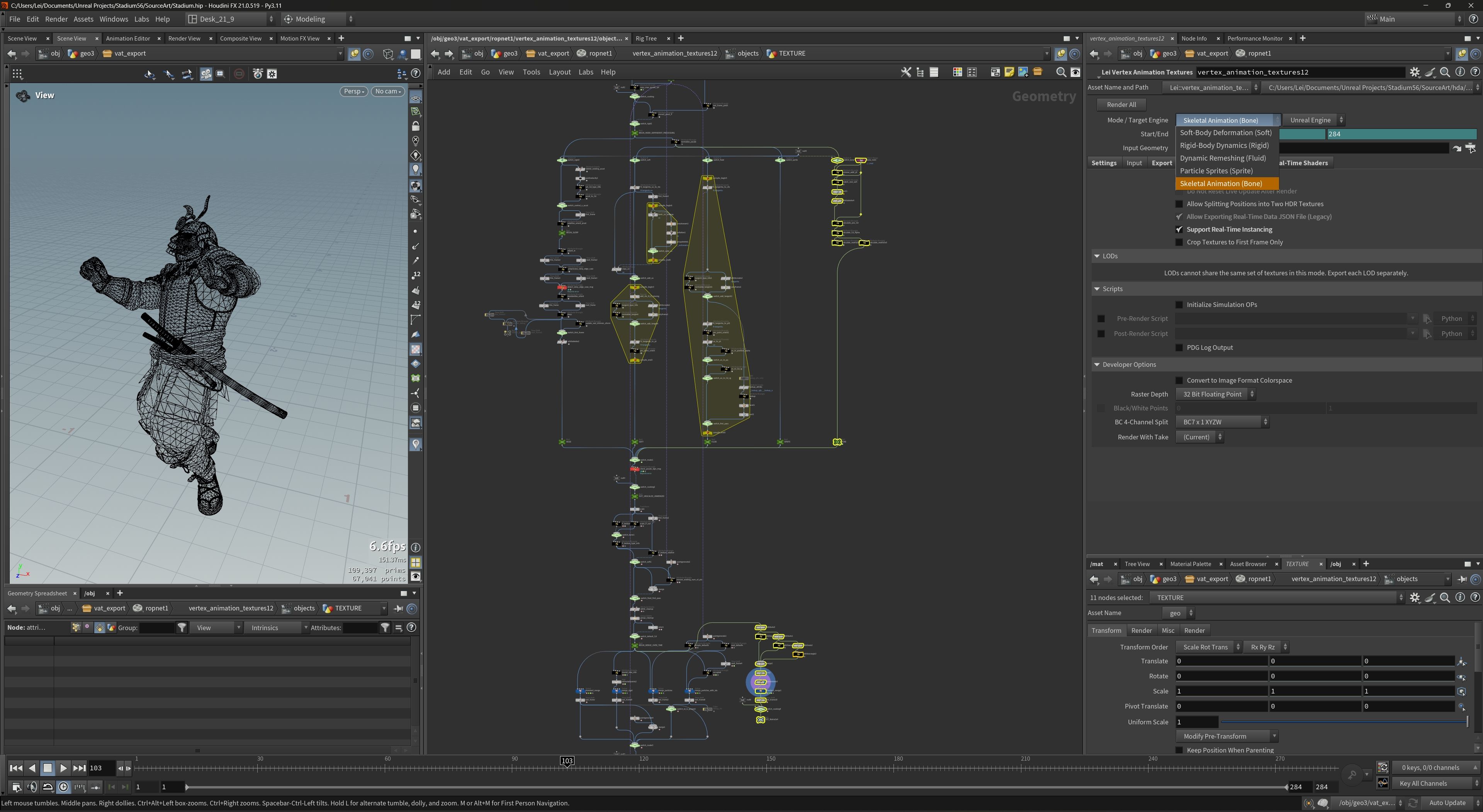Click the playbar range slider bar
Viewport: 1483px width, 812px height.
[736, 787]
